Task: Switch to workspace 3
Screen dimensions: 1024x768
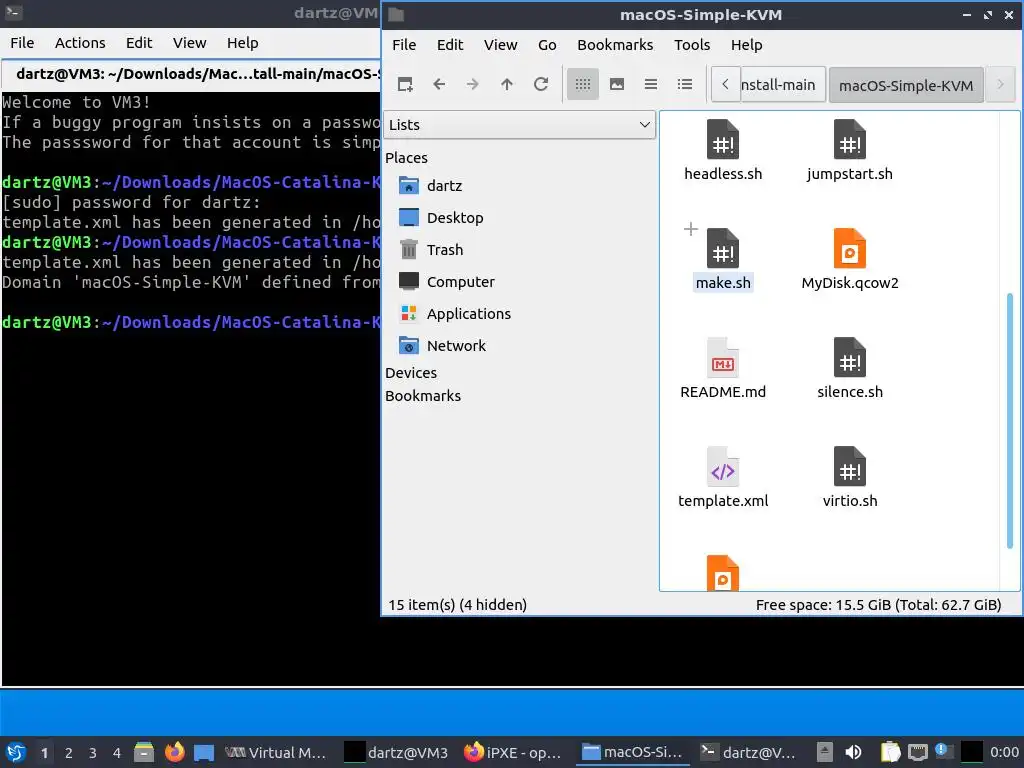Action: click(92, 753)
